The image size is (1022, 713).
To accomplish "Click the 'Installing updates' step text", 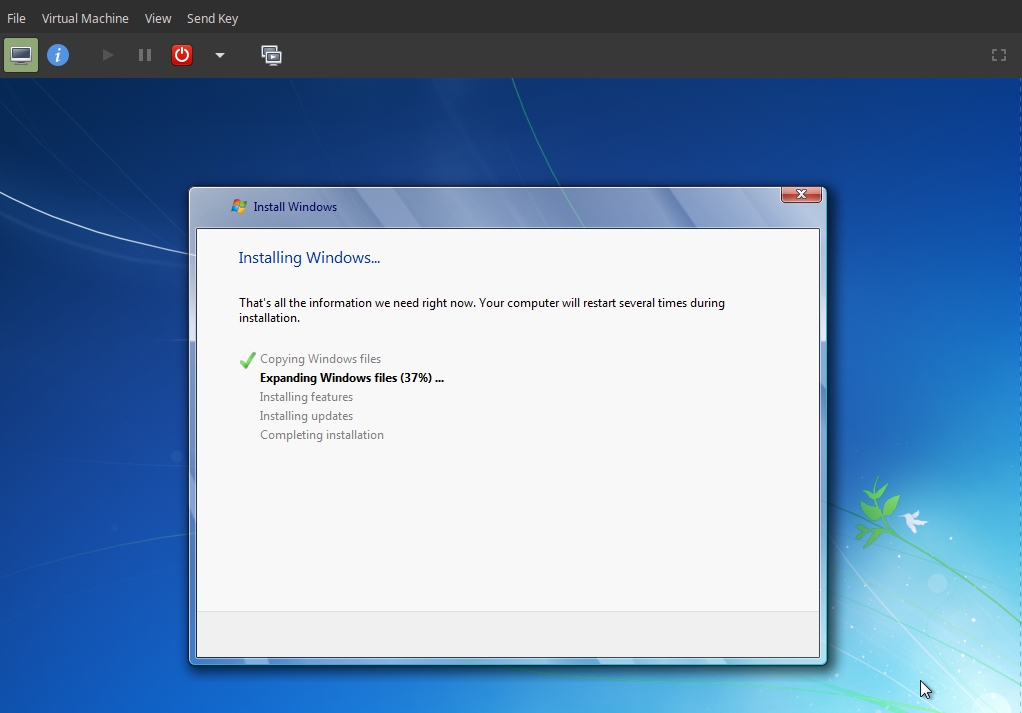I will [x=306, y=416].
